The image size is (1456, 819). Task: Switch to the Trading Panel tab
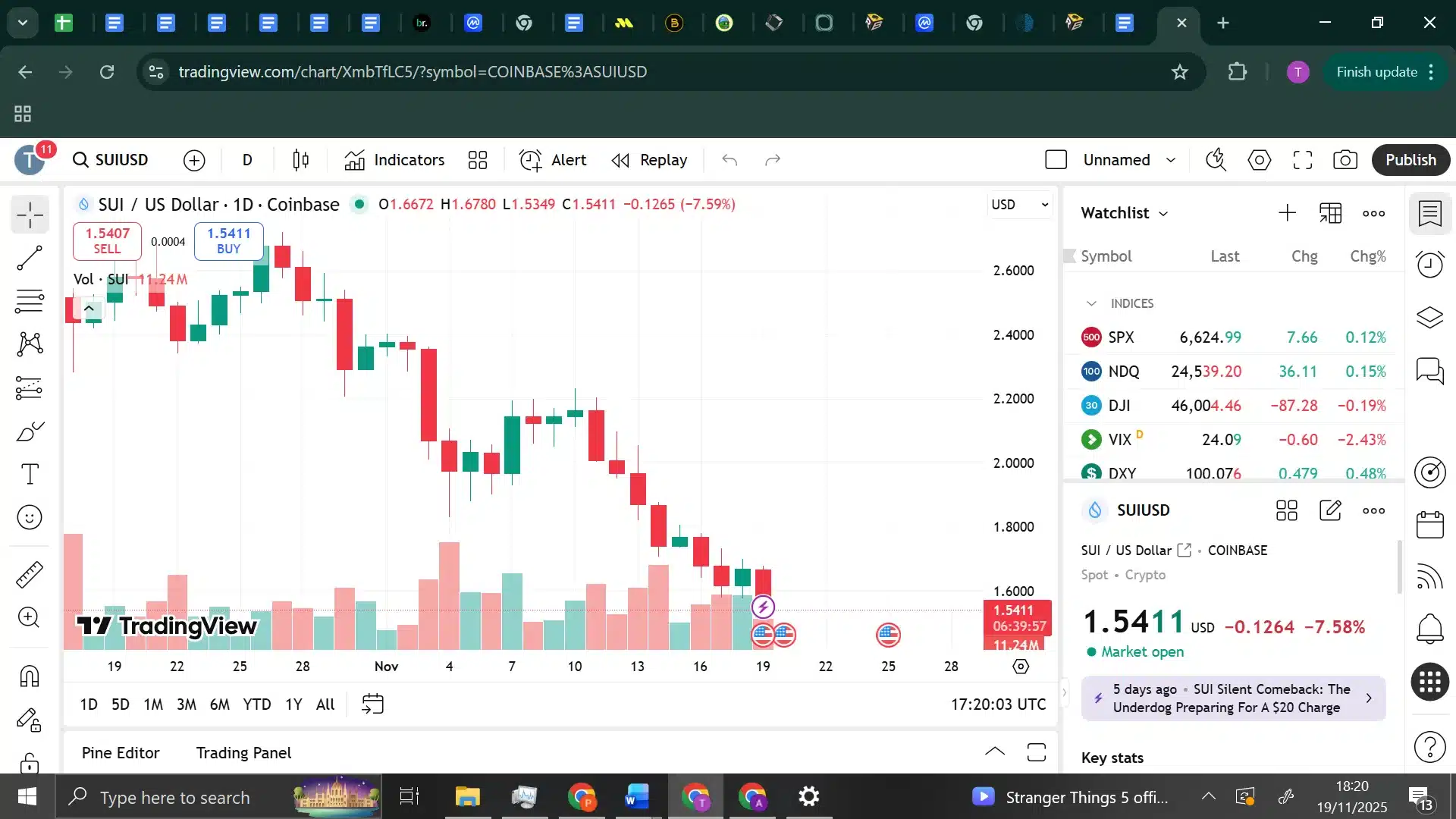[243, 752]
